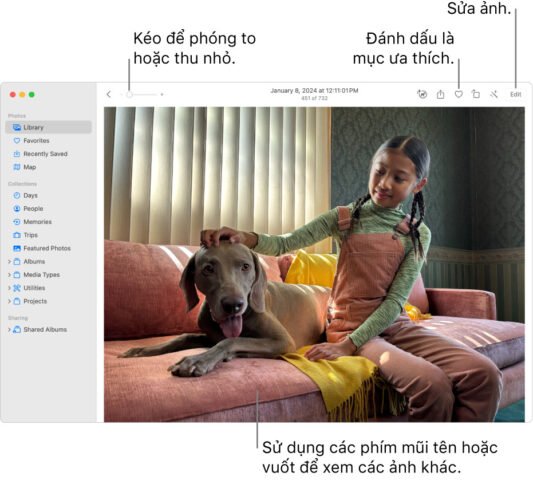Image resolution: width=533 pixels, height=480 pixels.
Task: Click the zoom slider knob
Action: tap(129, 95)
